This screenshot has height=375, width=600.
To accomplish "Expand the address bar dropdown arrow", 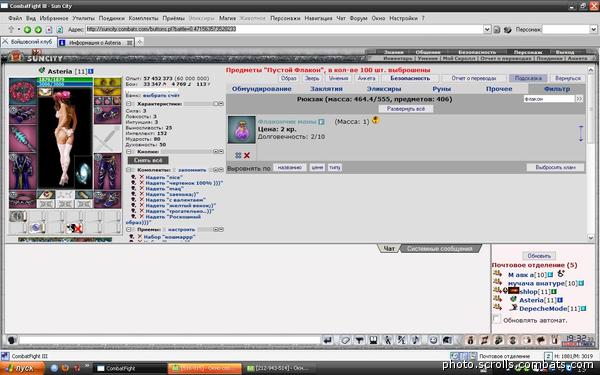I will (x=487, y=29).
